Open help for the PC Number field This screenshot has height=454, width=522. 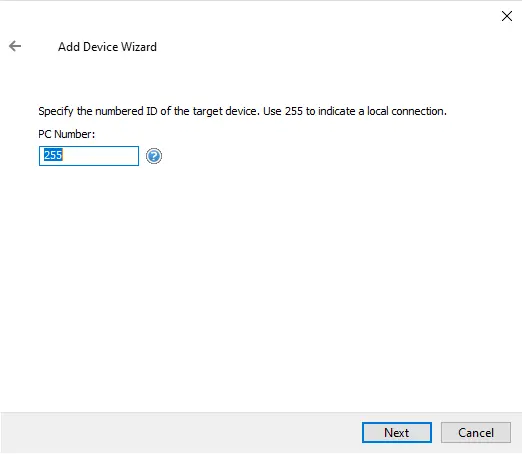[x=154, y=156]
